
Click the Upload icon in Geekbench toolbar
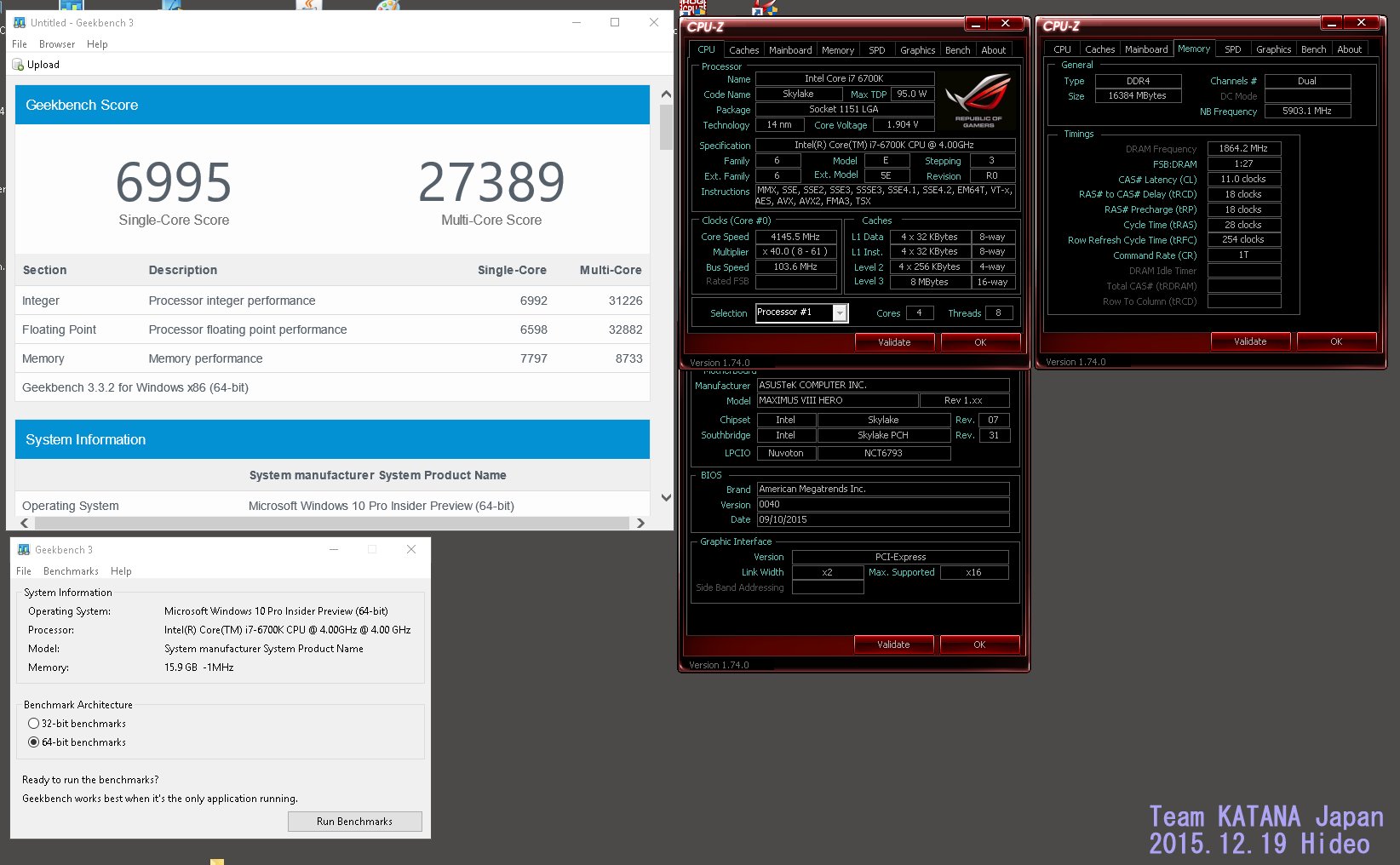(18, 65)
